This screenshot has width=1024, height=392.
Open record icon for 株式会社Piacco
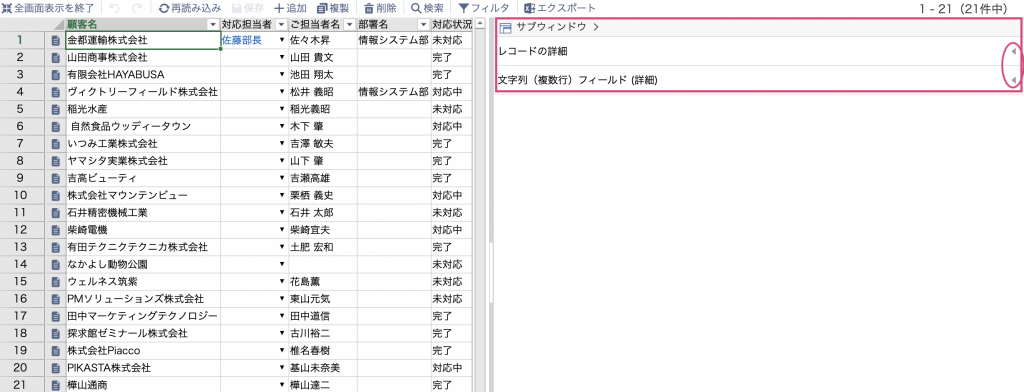tap(56, 351)
